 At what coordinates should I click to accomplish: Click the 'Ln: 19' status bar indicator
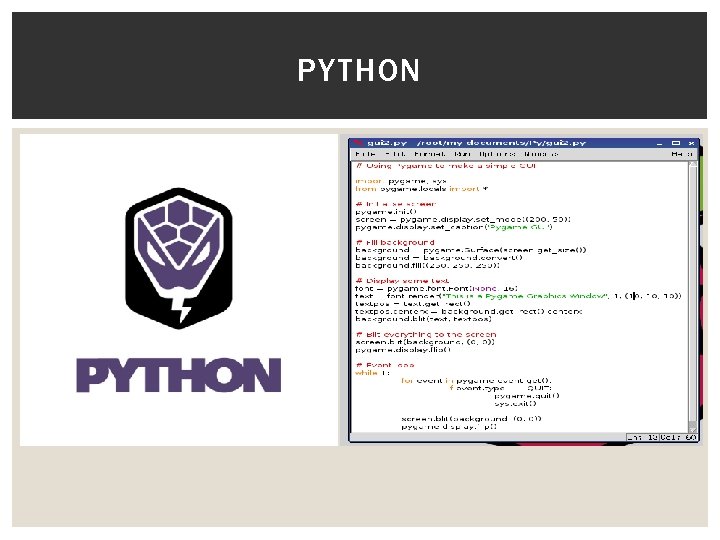click(x=642, y=438)
